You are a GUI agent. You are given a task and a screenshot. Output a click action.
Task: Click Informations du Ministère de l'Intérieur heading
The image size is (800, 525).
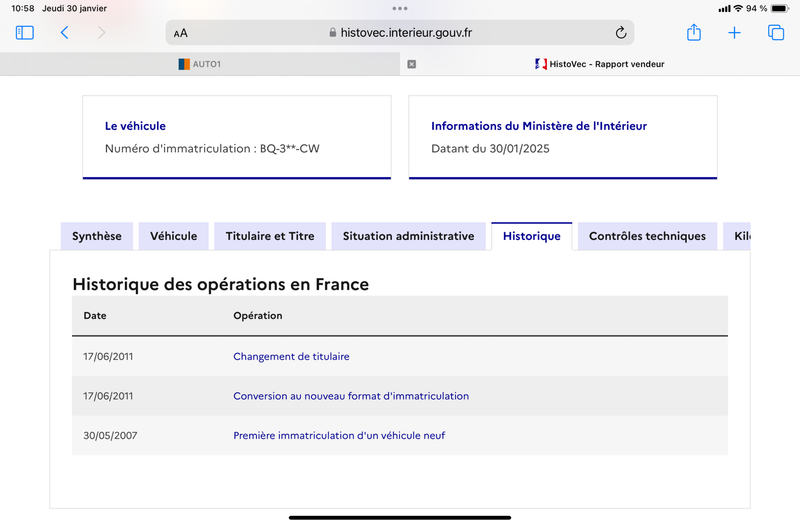click(x=539, y=126)
